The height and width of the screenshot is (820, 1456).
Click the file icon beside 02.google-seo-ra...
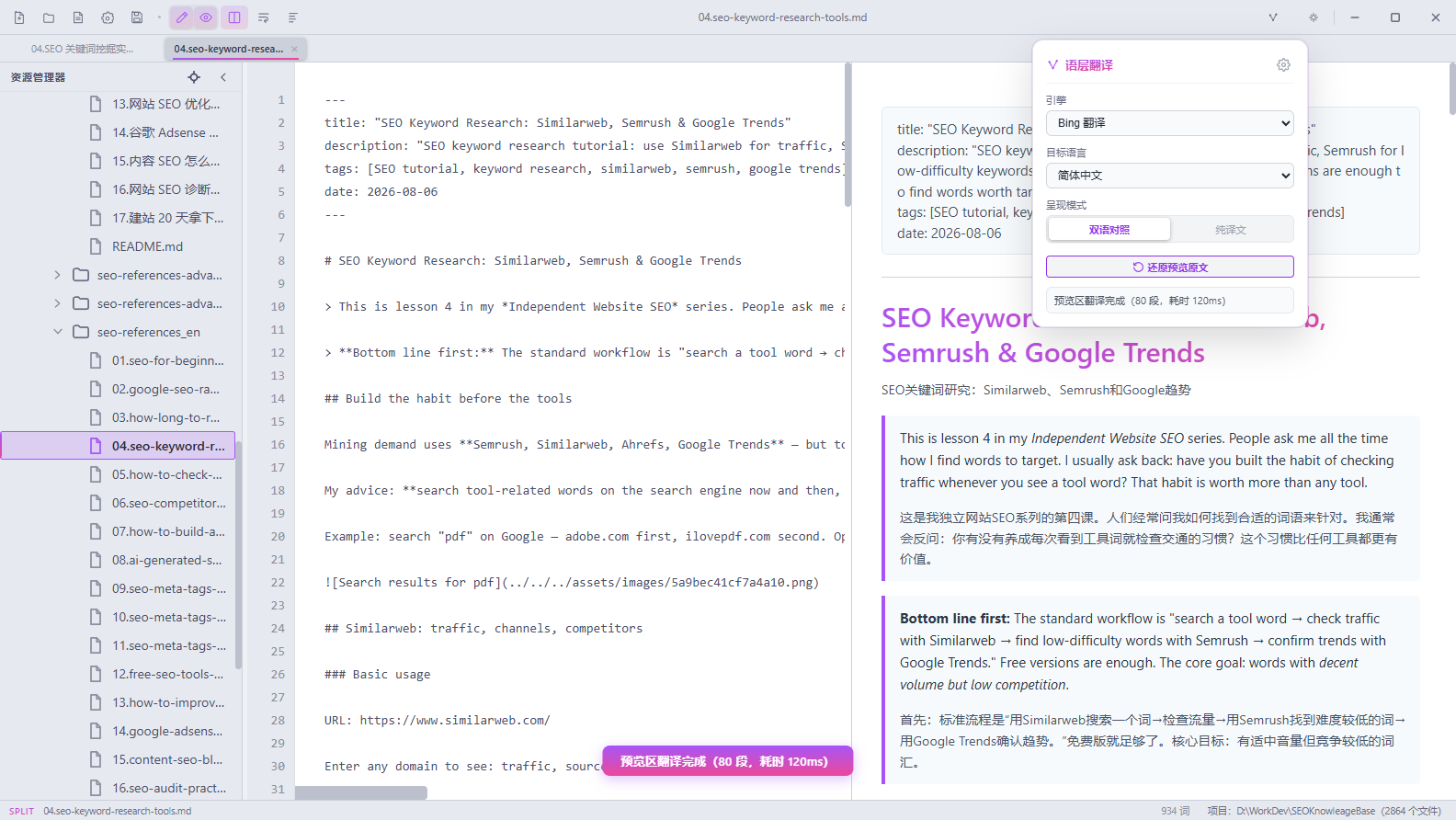pos(96,389)
